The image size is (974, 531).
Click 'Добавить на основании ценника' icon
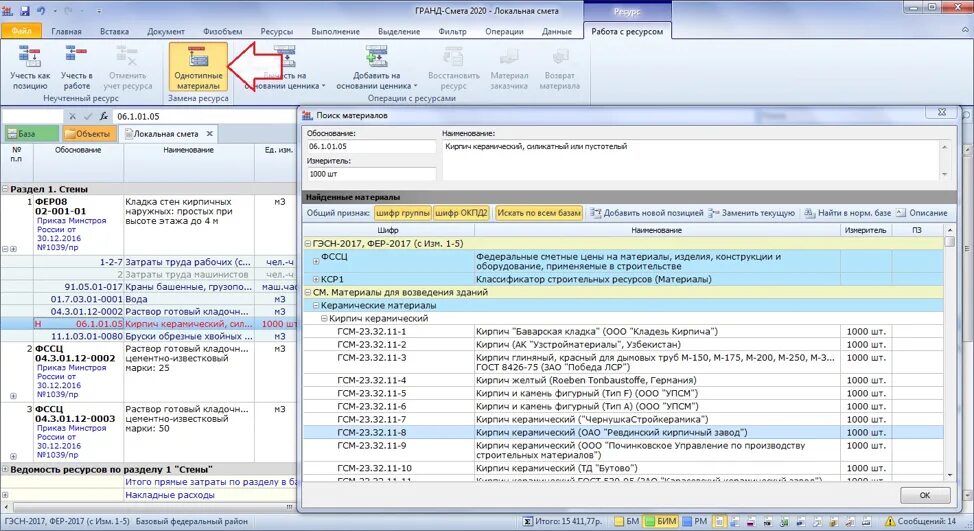click(376, 56)
